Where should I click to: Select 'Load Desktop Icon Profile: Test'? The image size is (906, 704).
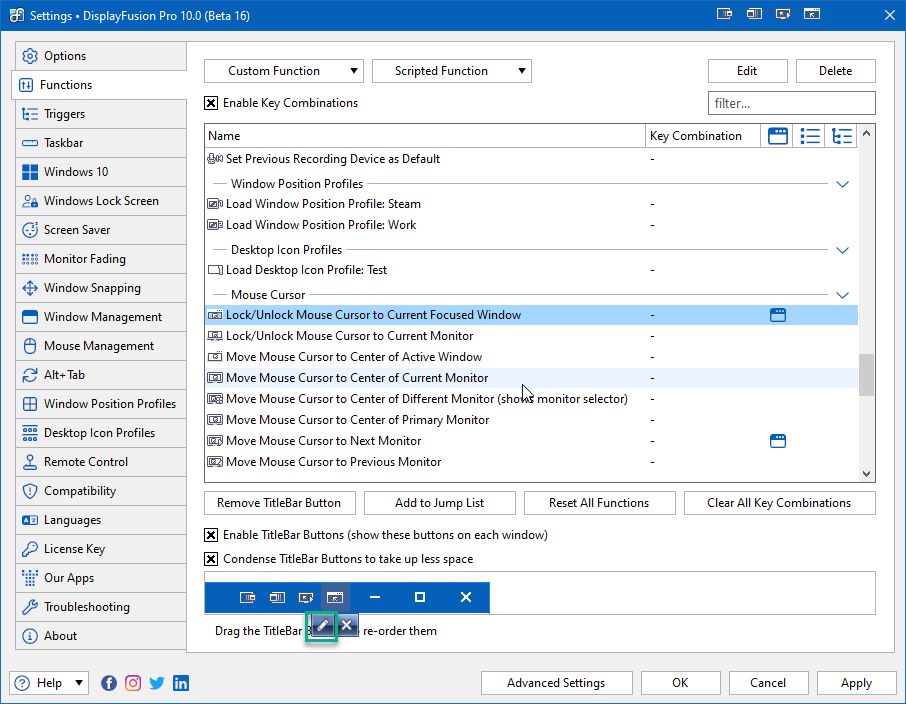click(531, 270)
